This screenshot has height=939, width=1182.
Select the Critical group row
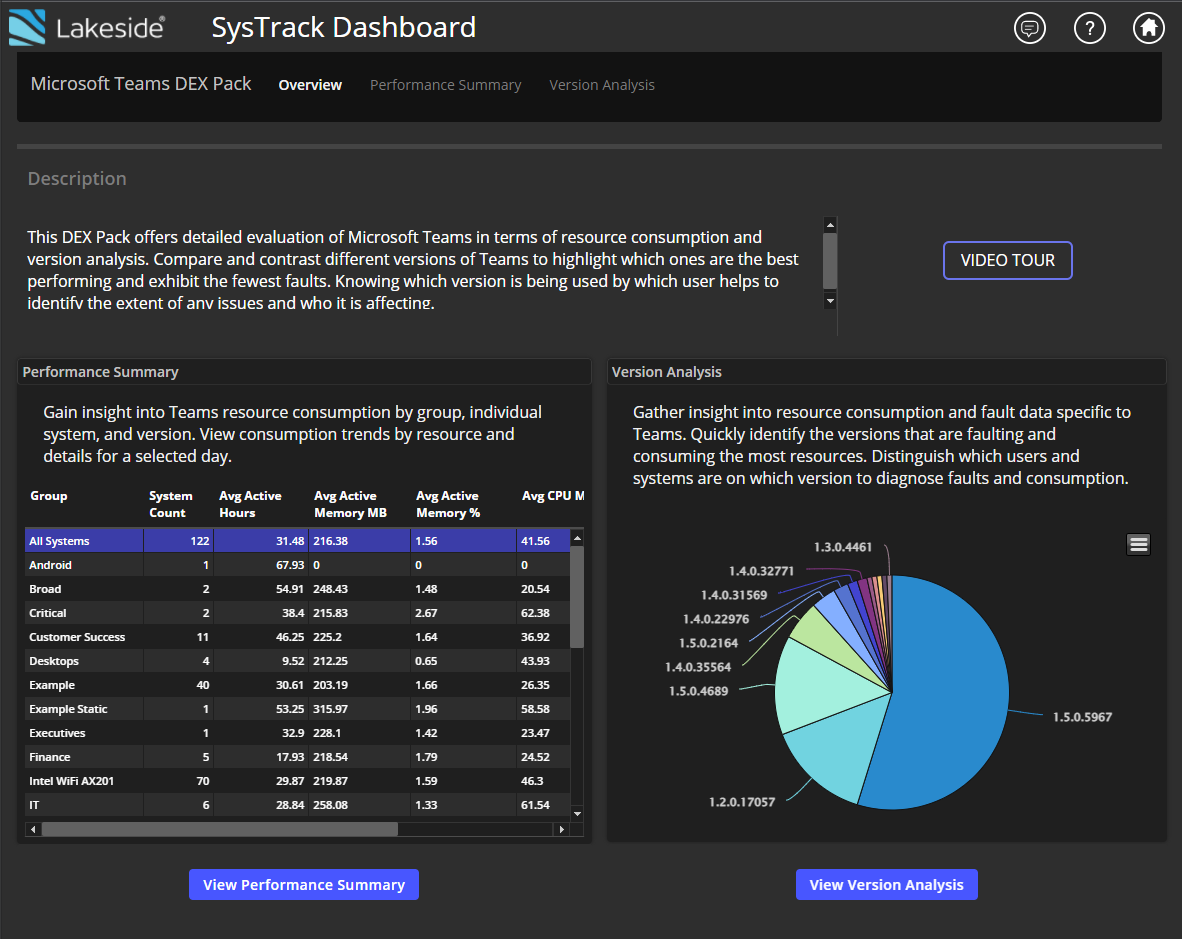(298, 613)
